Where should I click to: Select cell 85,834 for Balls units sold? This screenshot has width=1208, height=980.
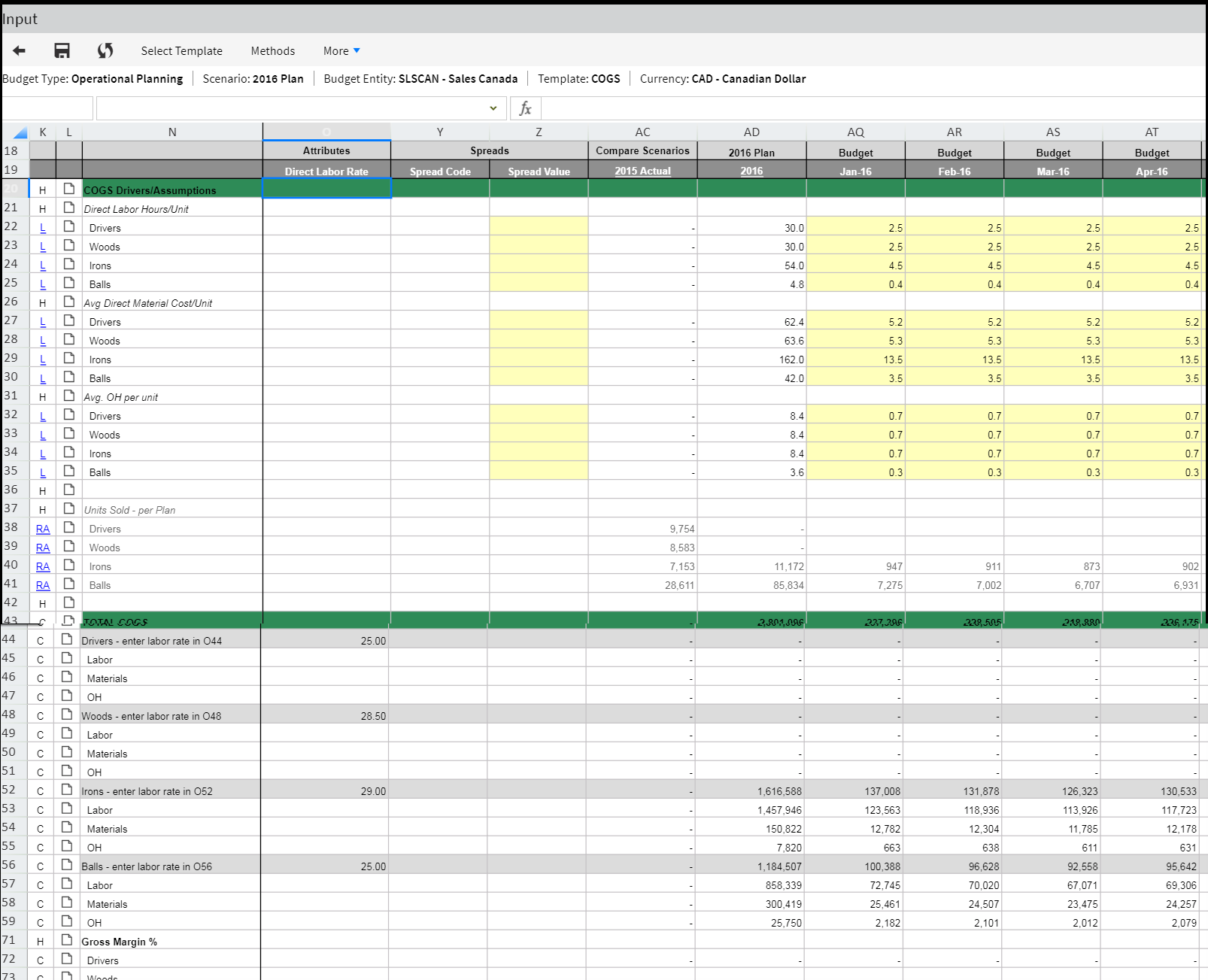coord(751,584)
